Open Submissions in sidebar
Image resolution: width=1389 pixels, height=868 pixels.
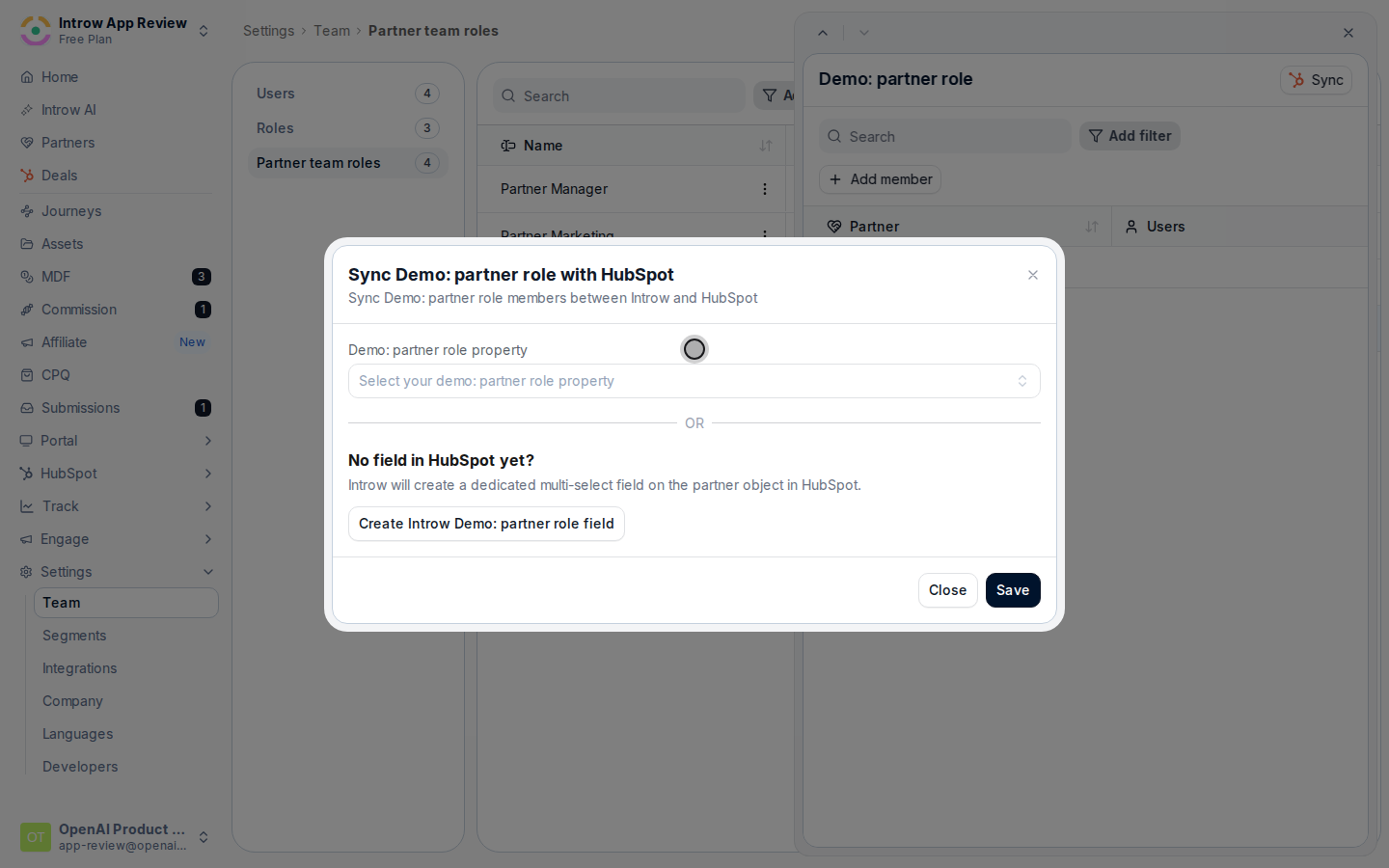pos(81,408)
